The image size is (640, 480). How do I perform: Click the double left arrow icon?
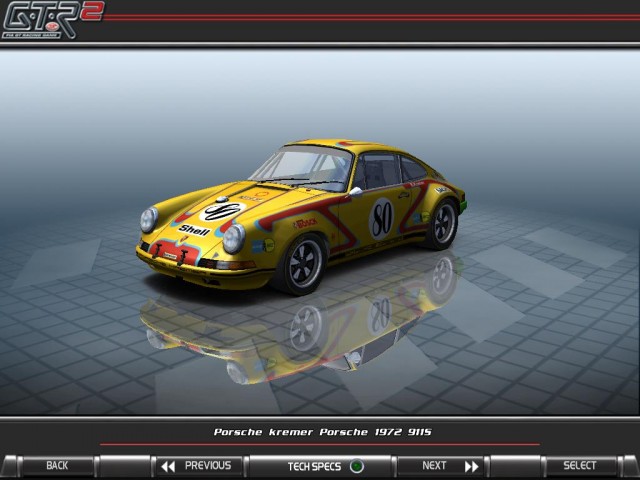168,466
